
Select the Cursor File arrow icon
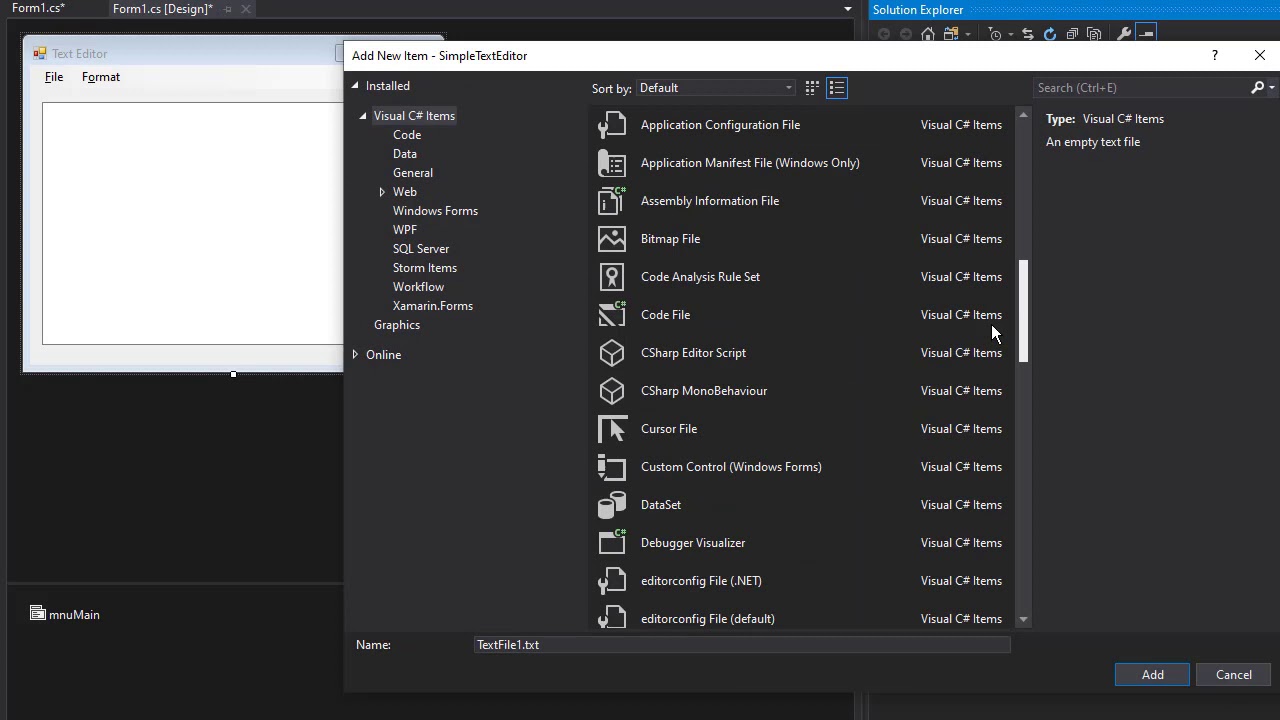(x=611, y=429)
